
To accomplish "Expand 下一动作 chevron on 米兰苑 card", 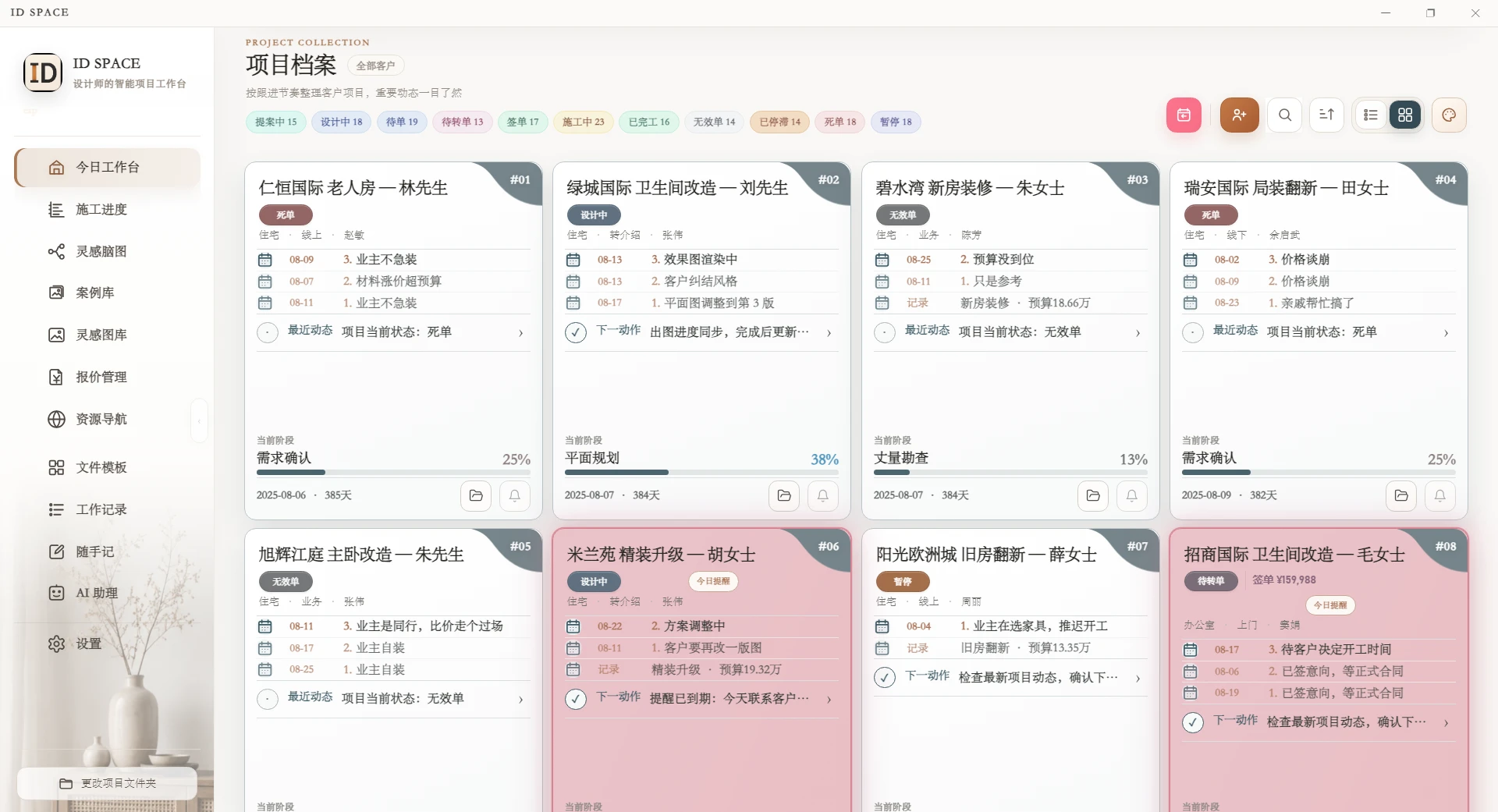I will tap(829, 700).
